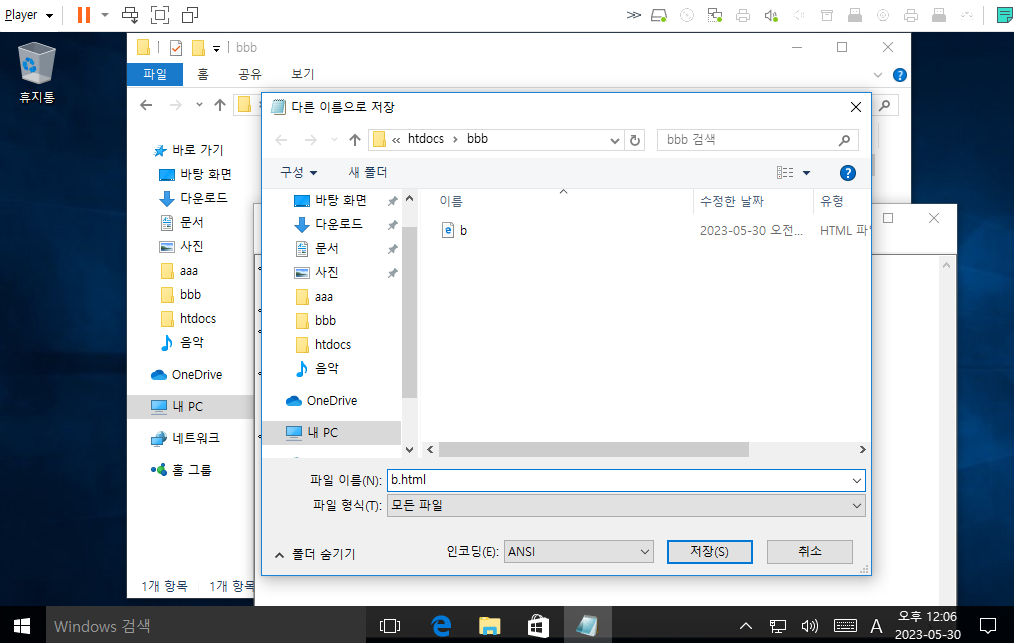Open the 보기 tab in Explorer ribbon
1014x643 pixels.
302,74
